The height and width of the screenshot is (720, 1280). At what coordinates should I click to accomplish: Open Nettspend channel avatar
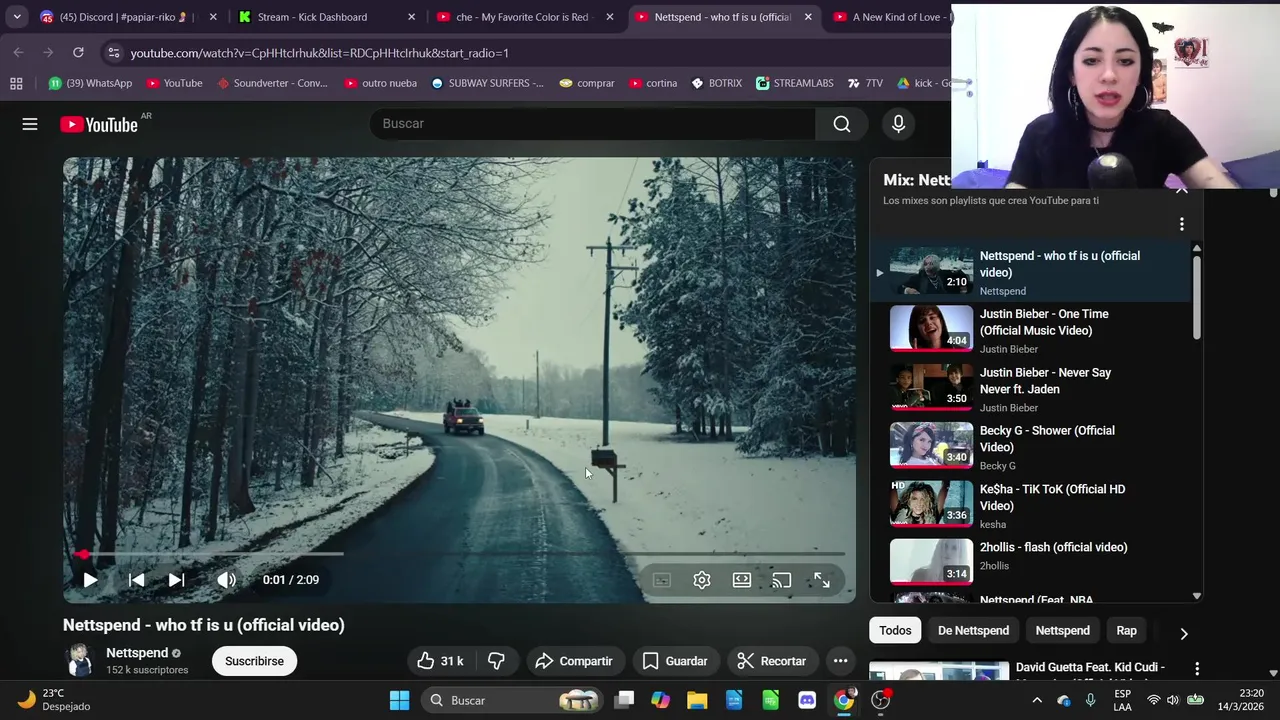point(80,661)
